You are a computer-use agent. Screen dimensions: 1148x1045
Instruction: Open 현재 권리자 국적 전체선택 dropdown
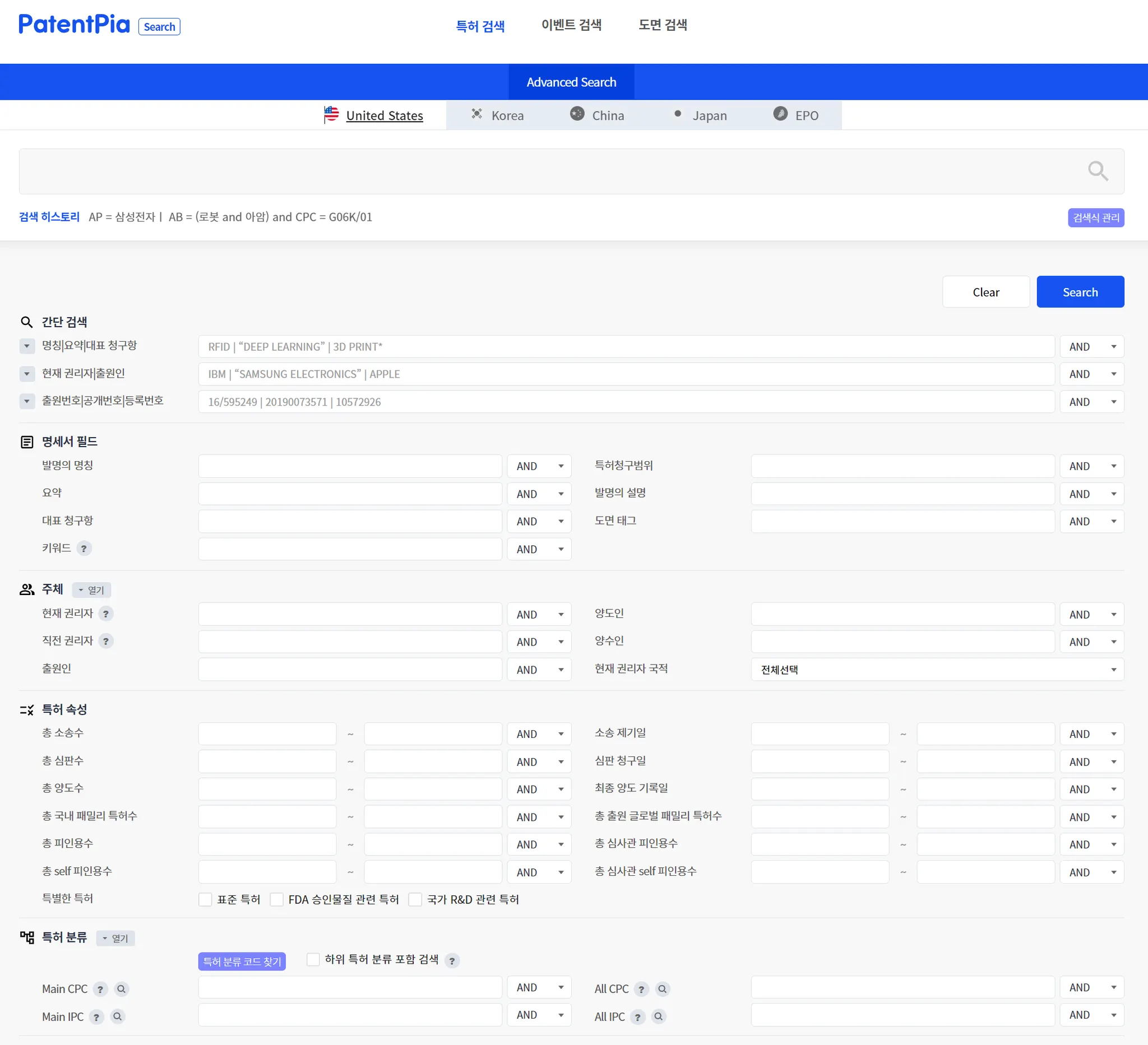(937, 670)
